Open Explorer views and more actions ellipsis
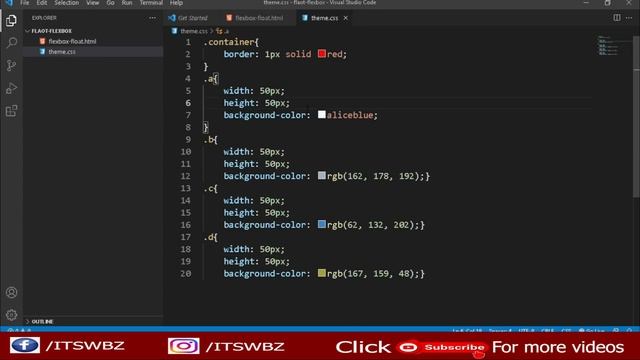640x360 pixels. point(152,18)
